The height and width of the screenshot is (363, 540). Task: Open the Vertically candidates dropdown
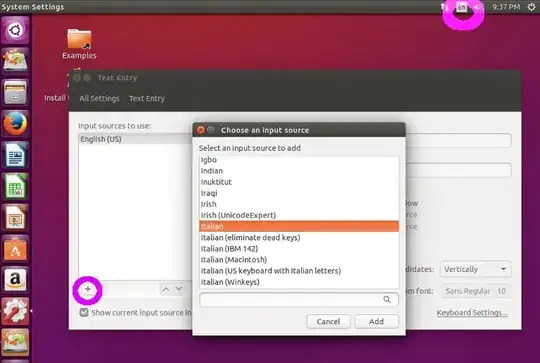tap(476, 269)
